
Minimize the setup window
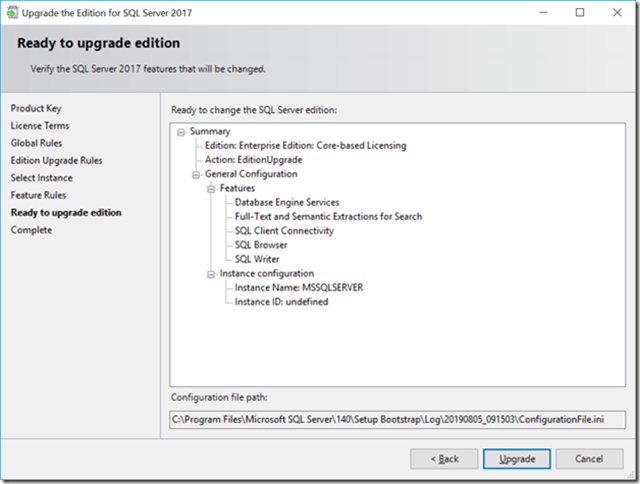(x=543, y=13)
